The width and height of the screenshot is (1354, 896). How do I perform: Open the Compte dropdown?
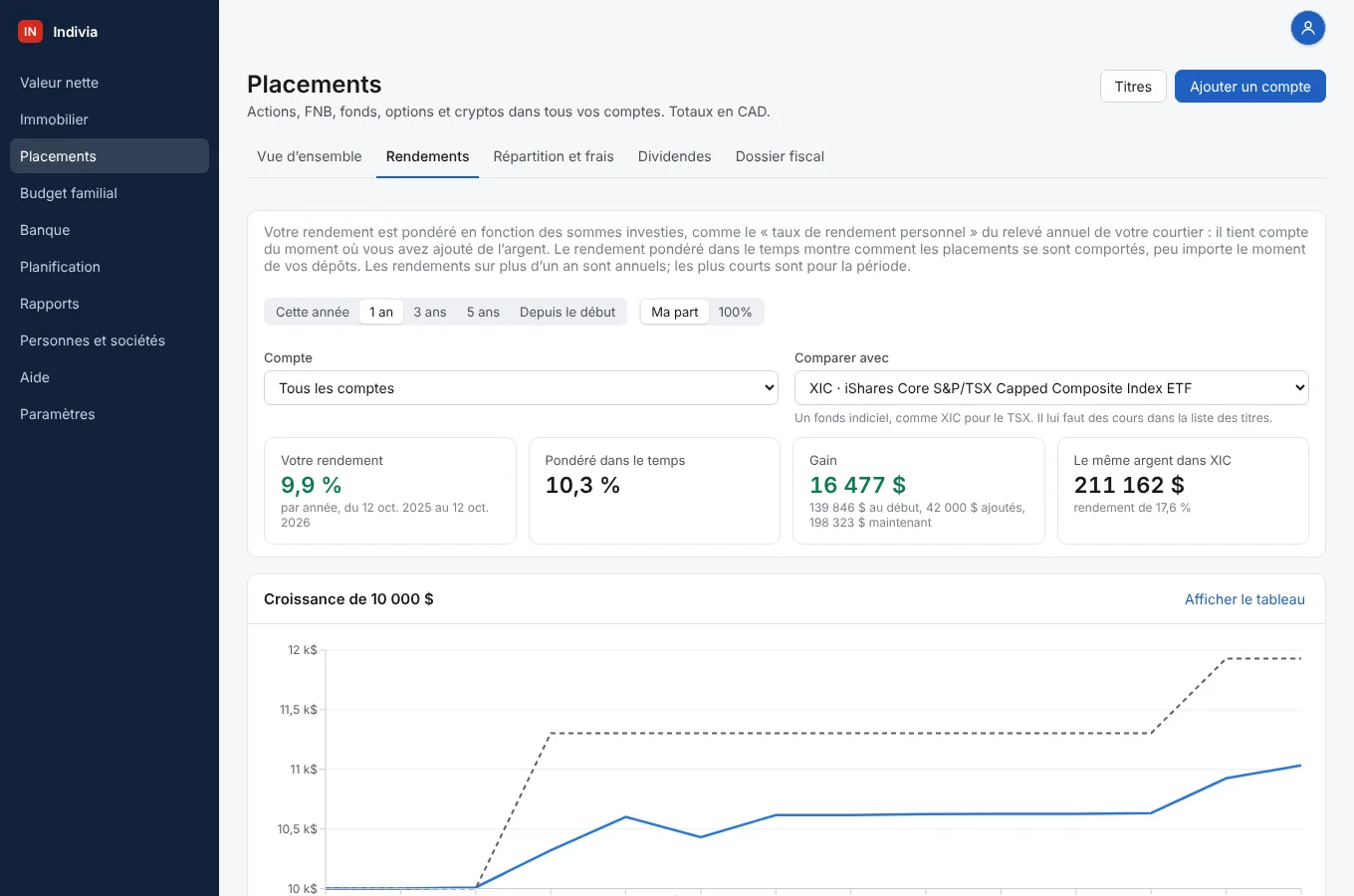(x=521, y=388)
